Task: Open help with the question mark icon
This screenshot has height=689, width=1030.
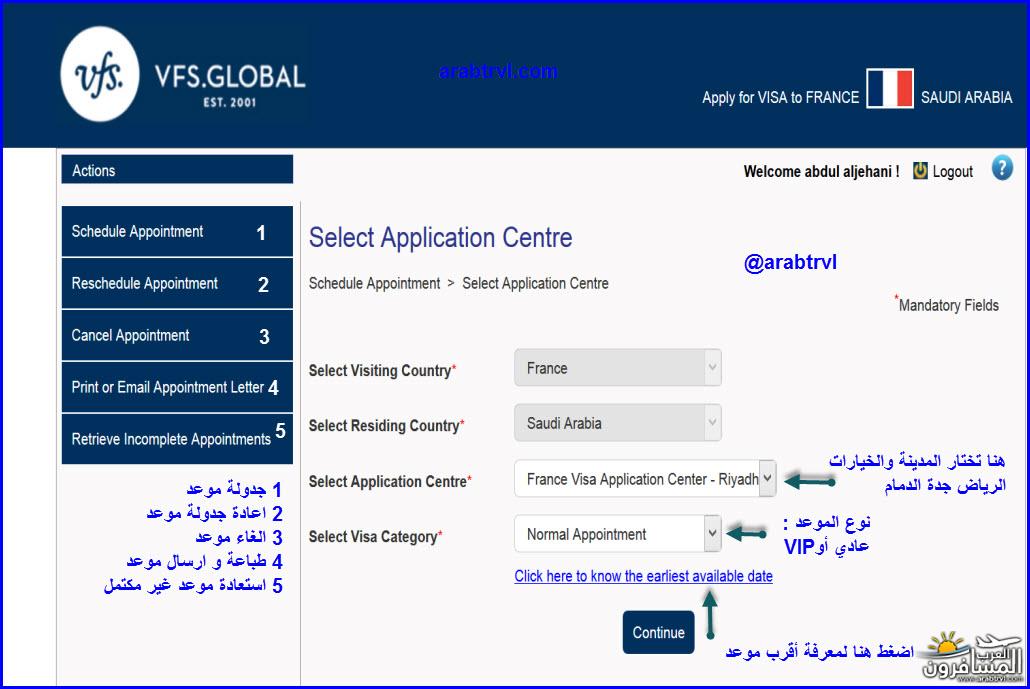Action: coord(1002,168)
